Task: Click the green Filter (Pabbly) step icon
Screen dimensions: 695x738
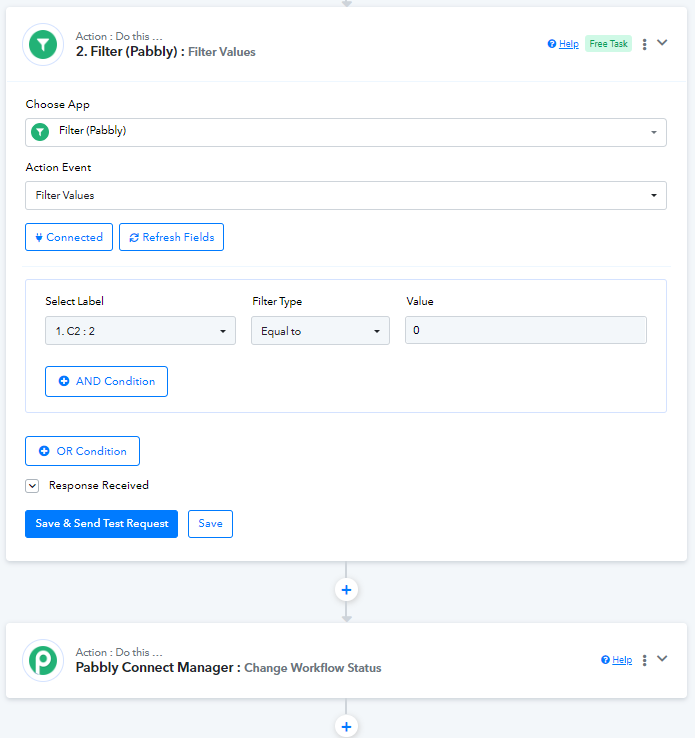Action: tap(43, 44)
